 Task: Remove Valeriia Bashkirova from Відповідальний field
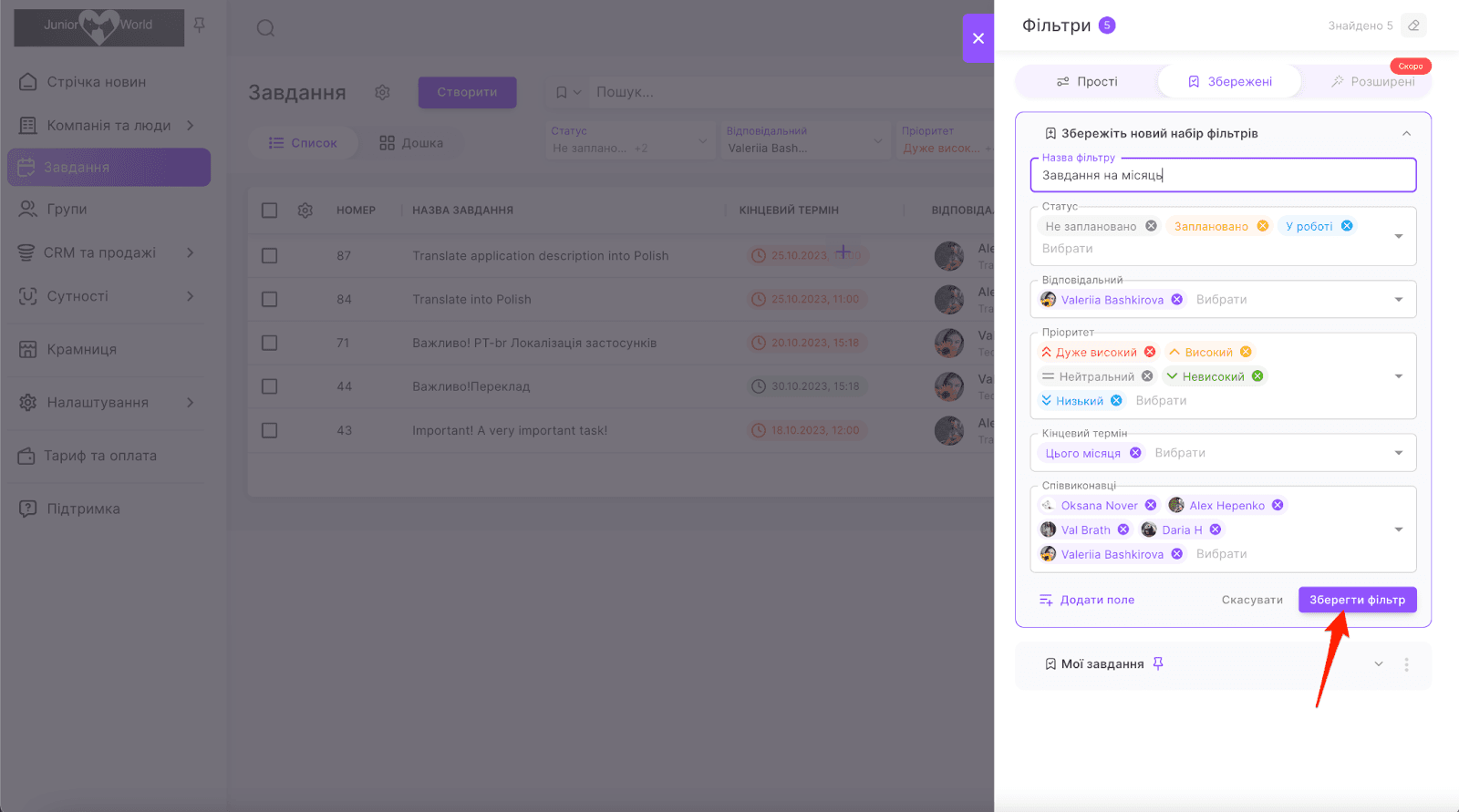(x=1177, y=300)
